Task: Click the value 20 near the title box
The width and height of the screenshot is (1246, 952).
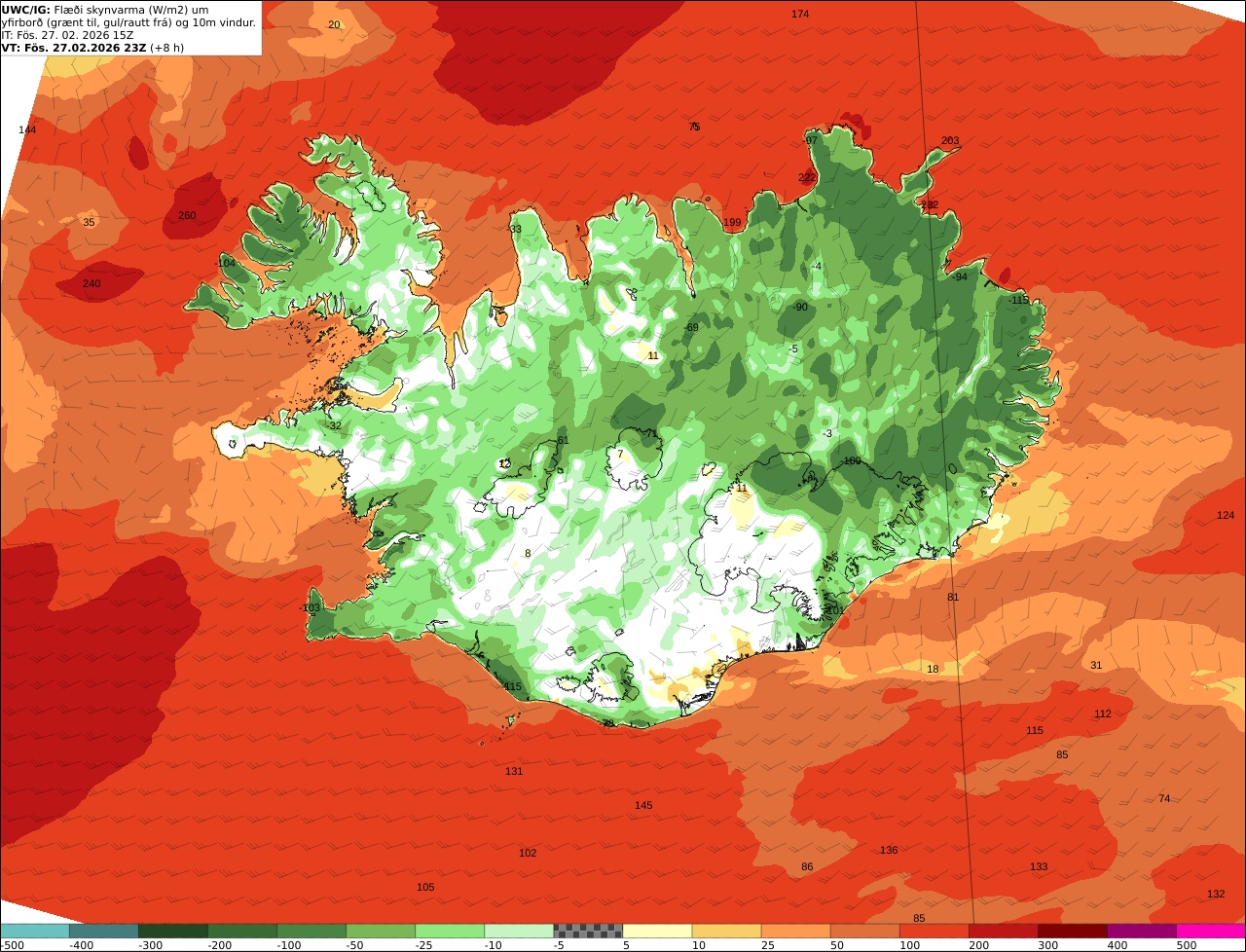Action: click(334, 24)
